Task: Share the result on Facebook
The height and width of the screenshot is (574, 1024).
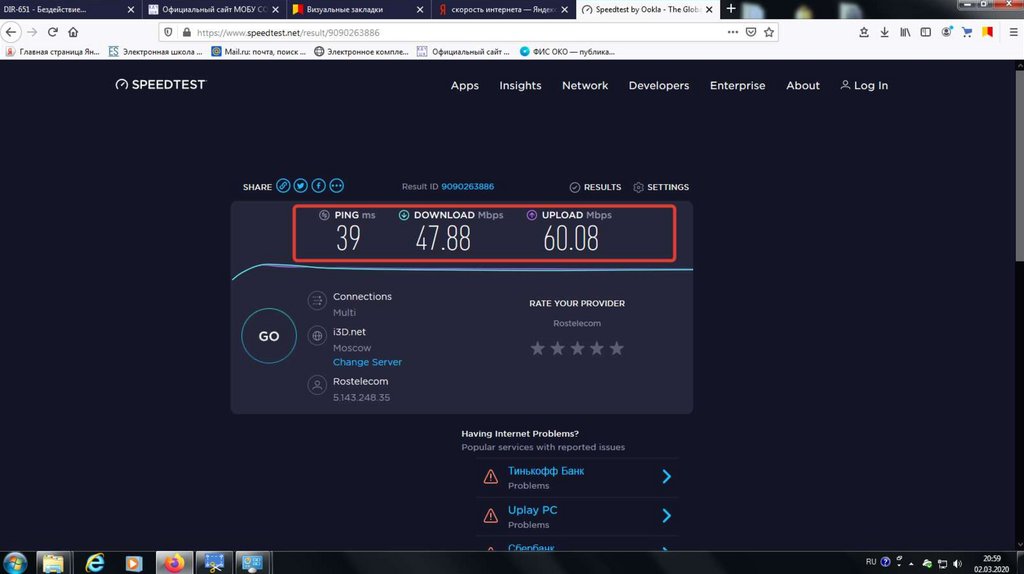Action: 318,186
